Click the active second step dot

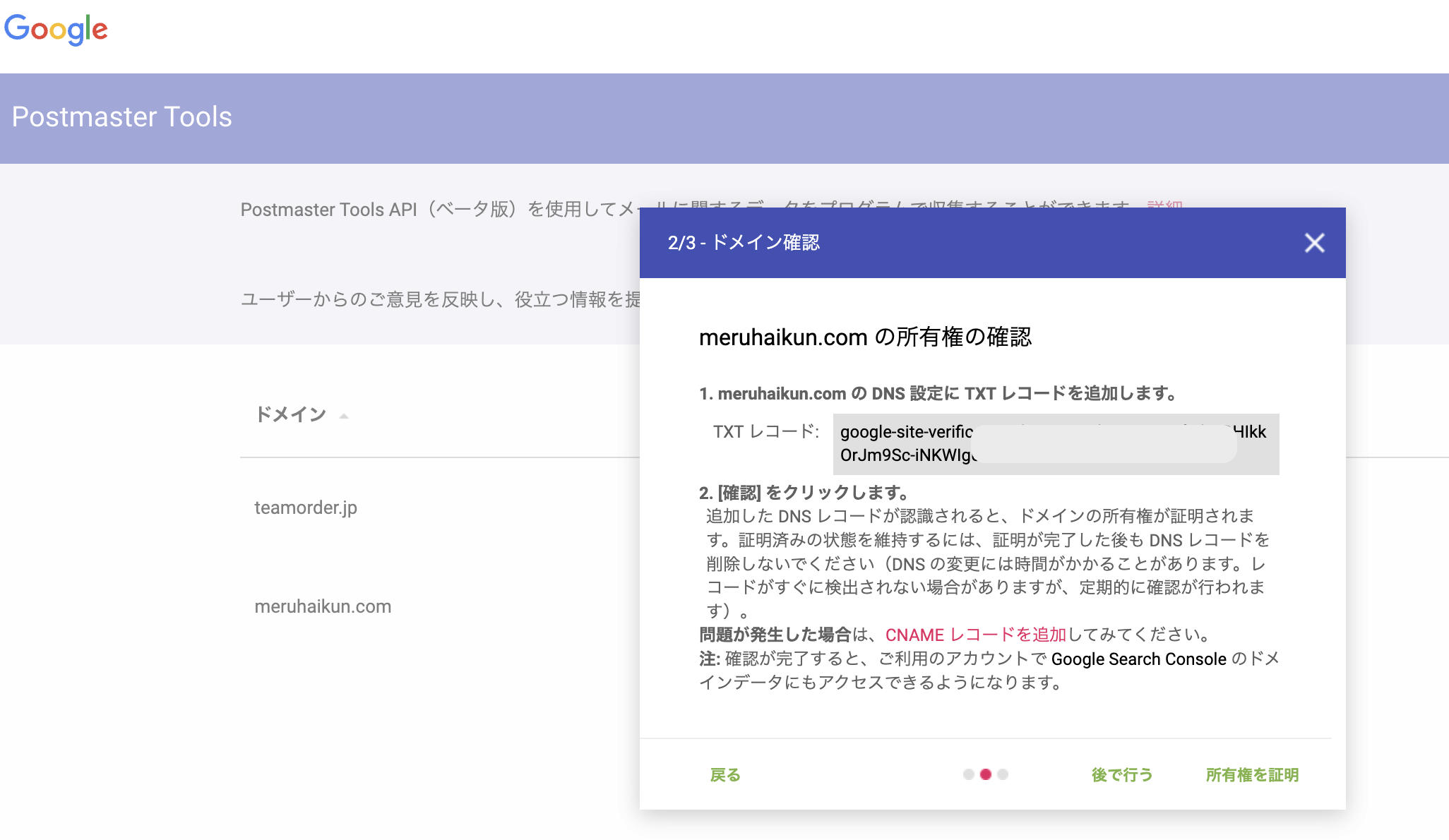pos(986,774)
